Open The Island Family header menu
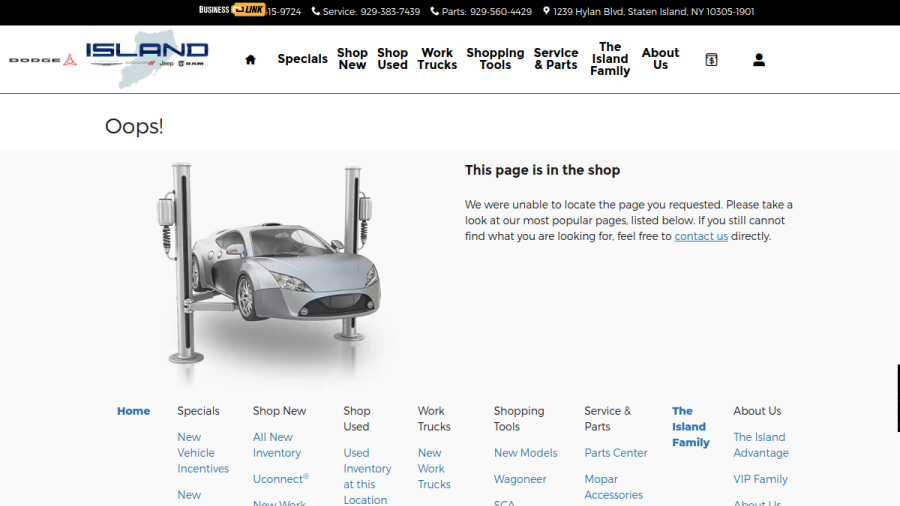Image resolution: width=900 pixels, height=506 pixels. click(x=610, y=59)
